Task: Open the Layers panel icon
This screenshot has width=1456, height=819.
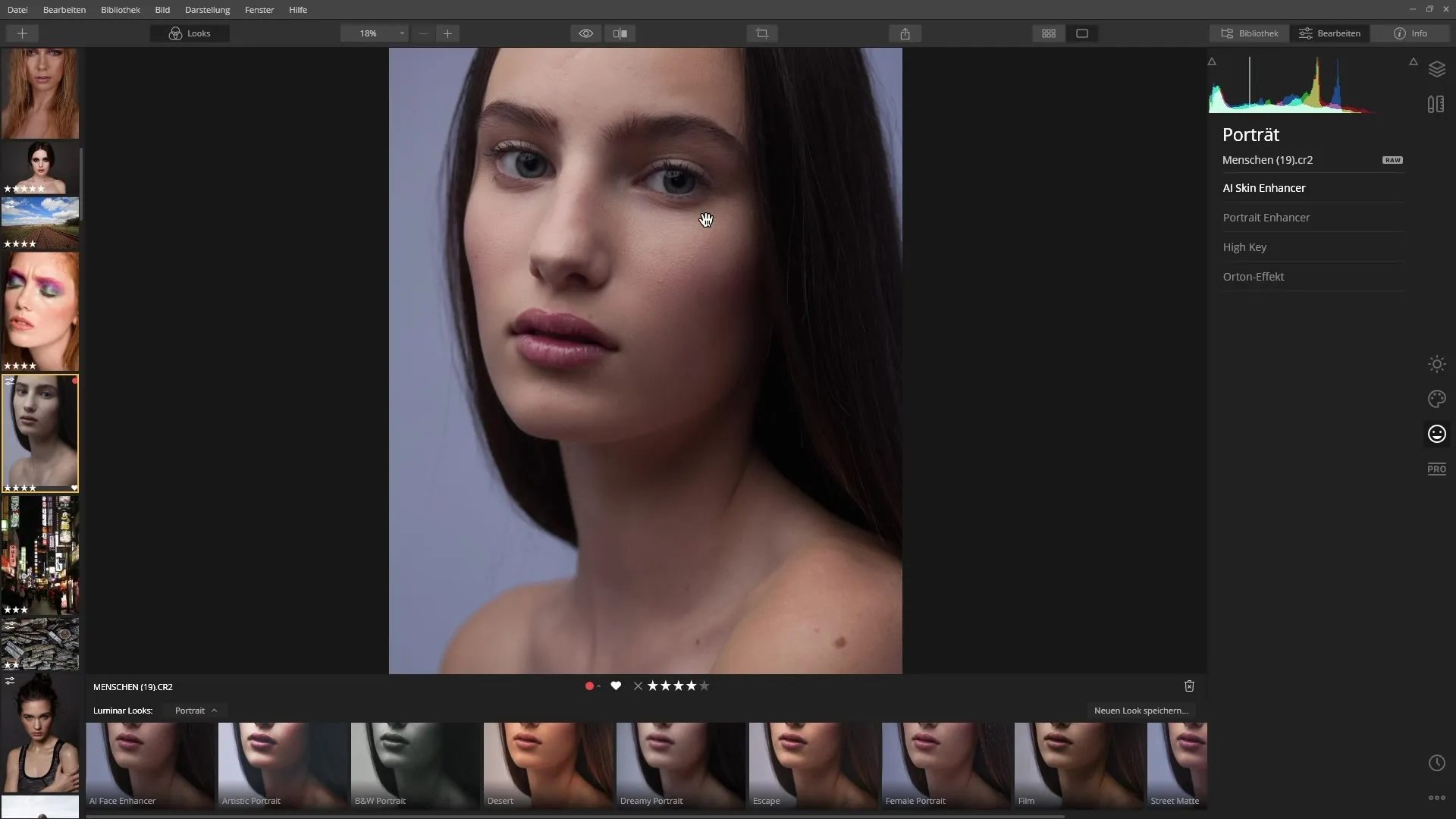Action: point(1436,69)
